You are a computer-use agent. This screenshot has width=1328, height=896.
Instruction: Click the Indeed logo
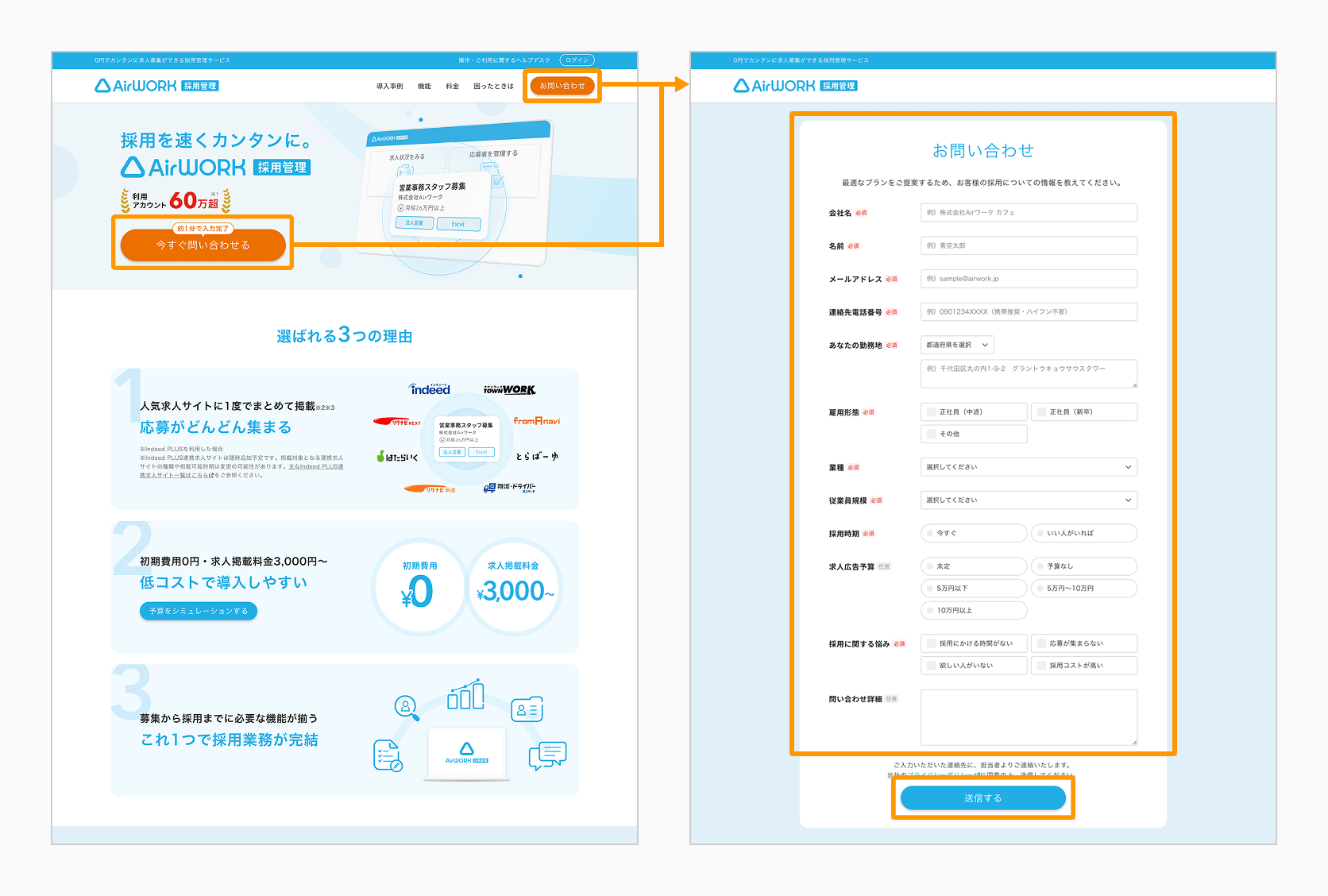(x=430, y=389)
